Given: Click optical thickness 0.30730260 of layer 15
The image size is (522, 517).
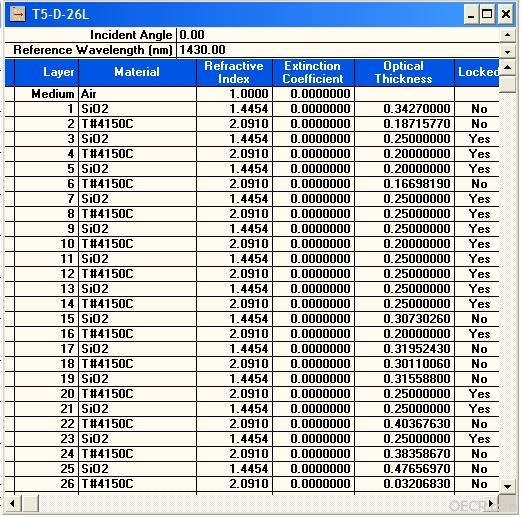Looking at the screenshot, I should (x=404, y=319).
